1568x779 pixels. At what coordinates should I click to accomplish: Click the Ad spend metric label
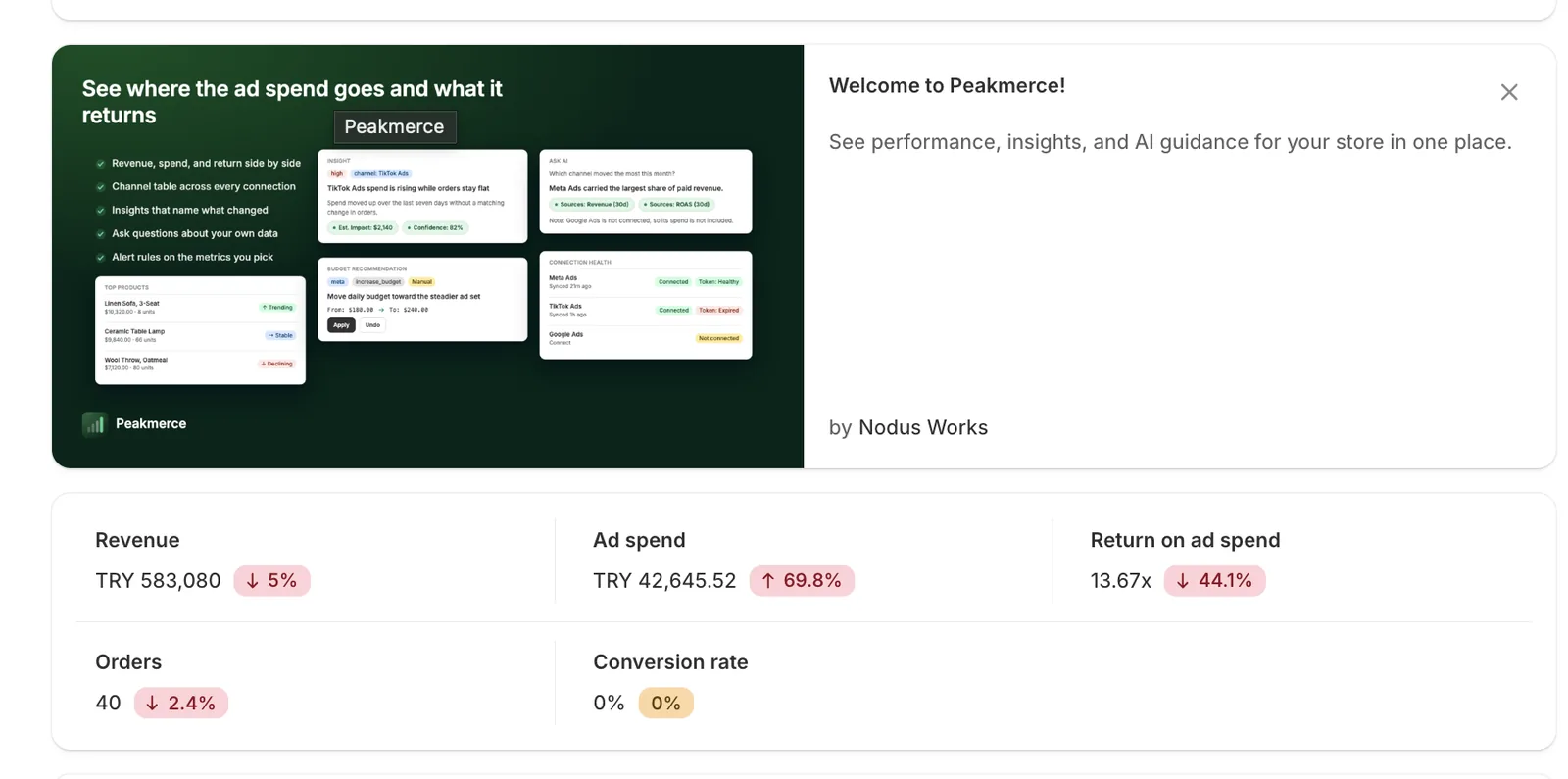coord(639,540)
